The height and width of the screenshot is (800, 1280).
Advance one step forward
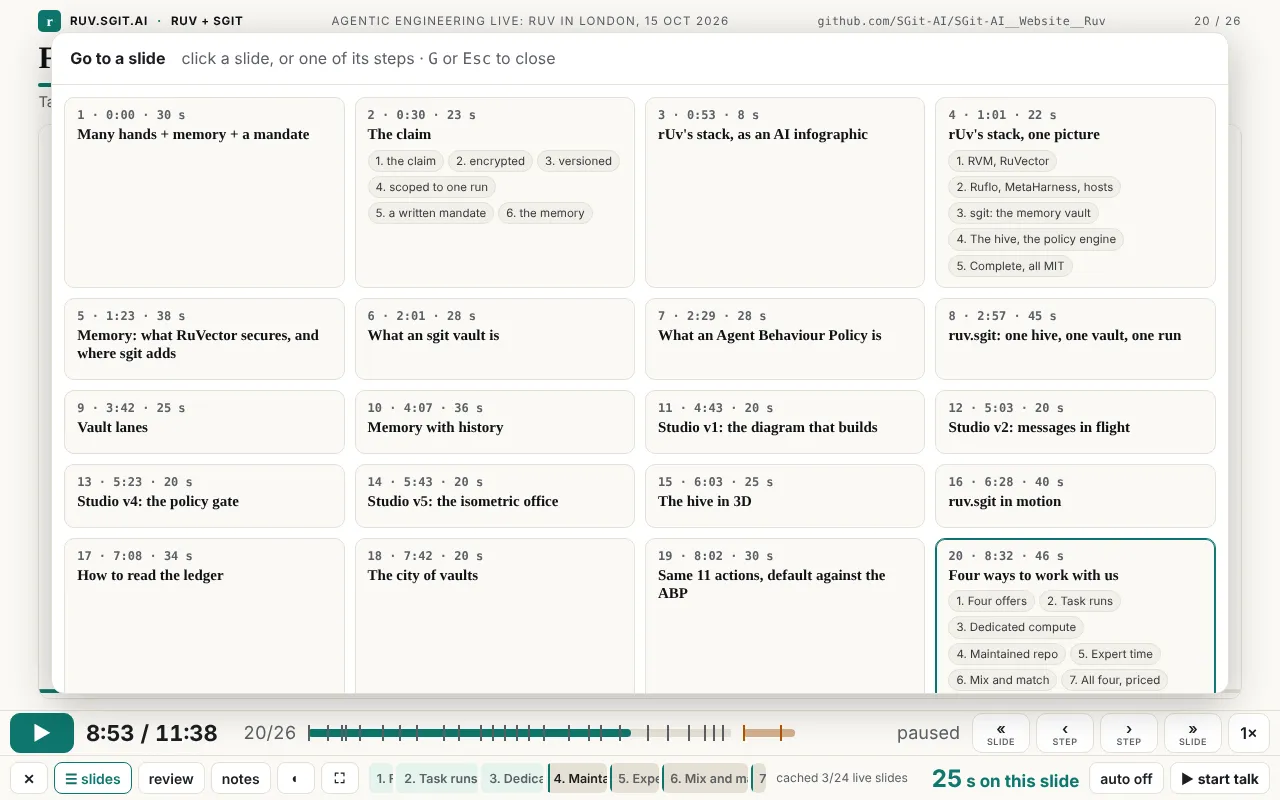(x=1129, y=733)
